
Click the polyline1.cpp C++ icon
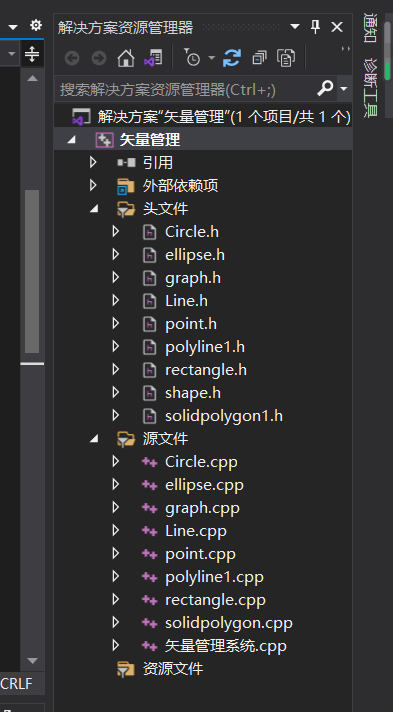149,577
